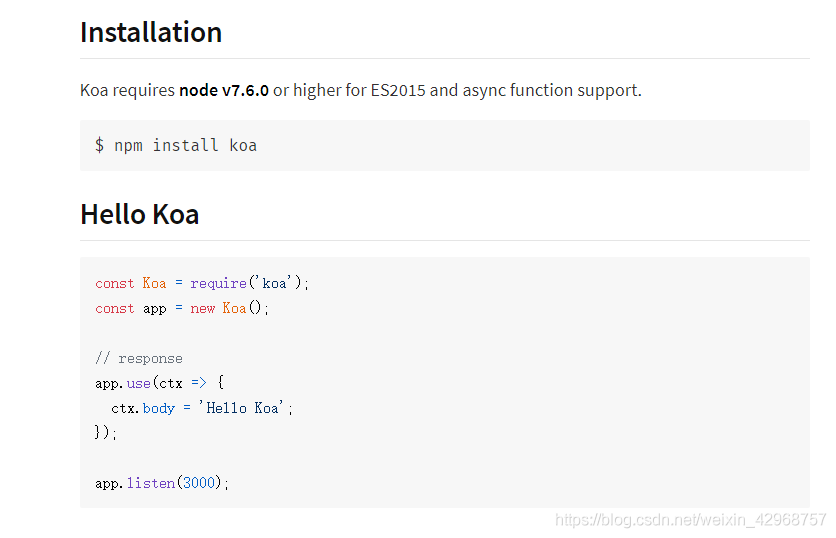Click the blog.csdn.net watermark URL
Image resolution: width=836 pixels, height=538 pixels.
690,519
